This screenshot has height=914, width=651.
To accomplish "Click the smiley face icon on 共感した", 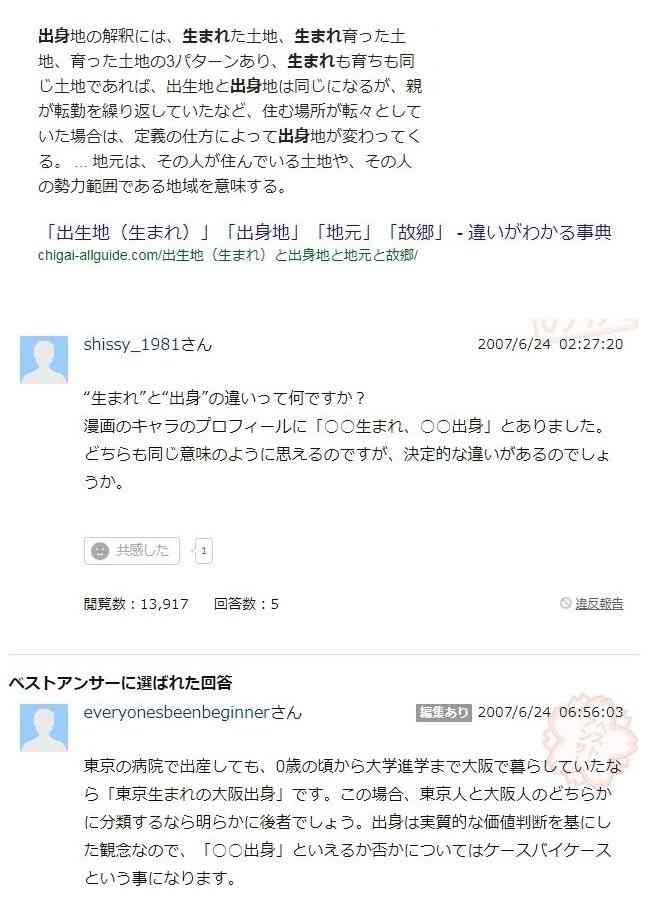I will pyautogui.click(x=100, y=551).
